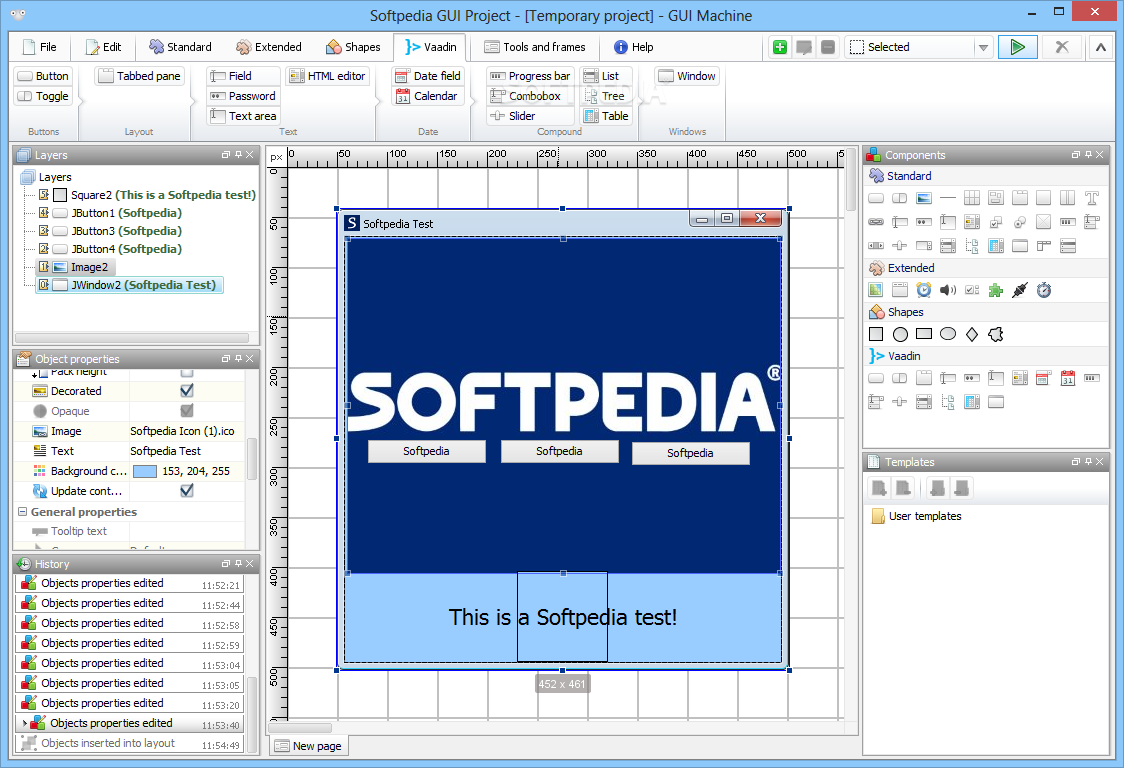Click the green Run play button
Viewport: 1124px width, 768px height.
tap(1017, 47)
